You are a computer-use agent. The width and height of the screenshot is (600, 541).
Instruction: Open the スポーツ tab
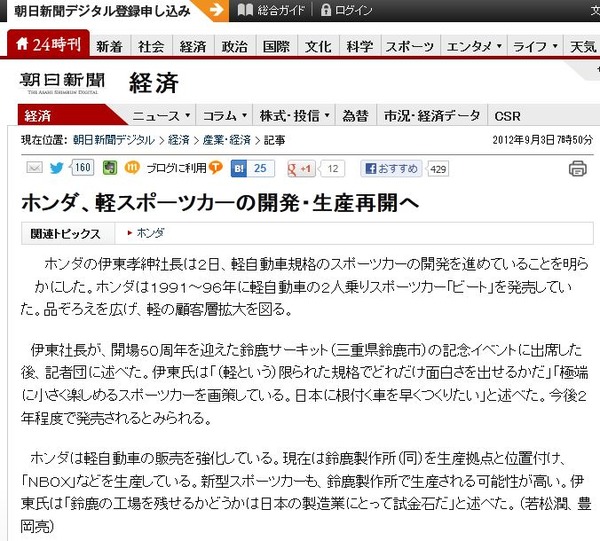[x=410, y=46]
